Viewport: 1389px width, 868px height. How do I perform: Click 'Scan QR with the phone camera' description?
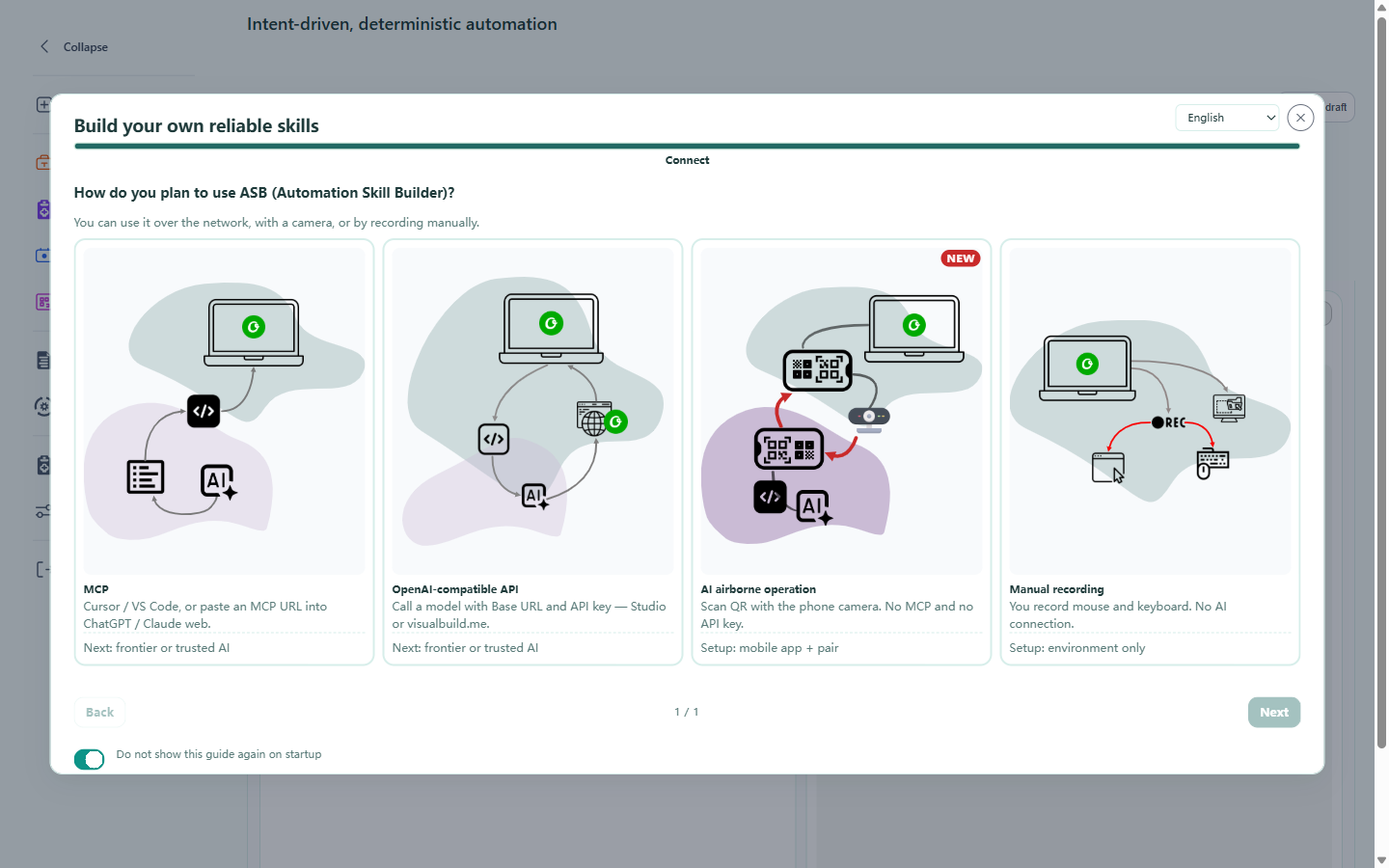tap(837, 615)
